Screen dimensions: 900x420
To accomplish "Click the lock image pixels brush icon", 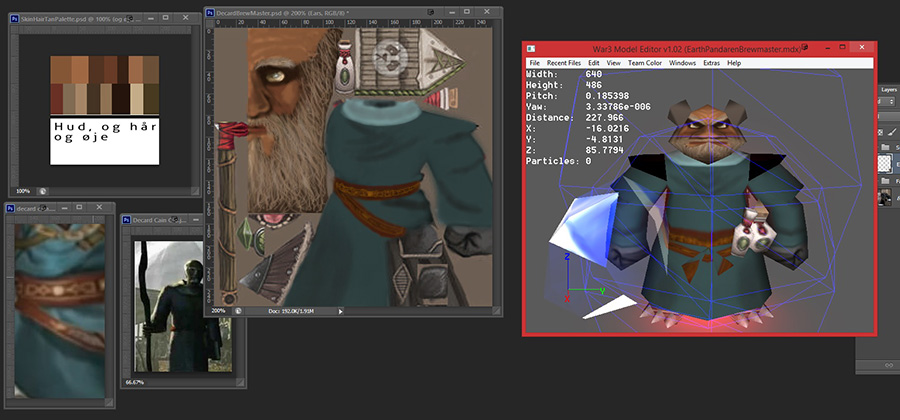I will click(894, 132).
